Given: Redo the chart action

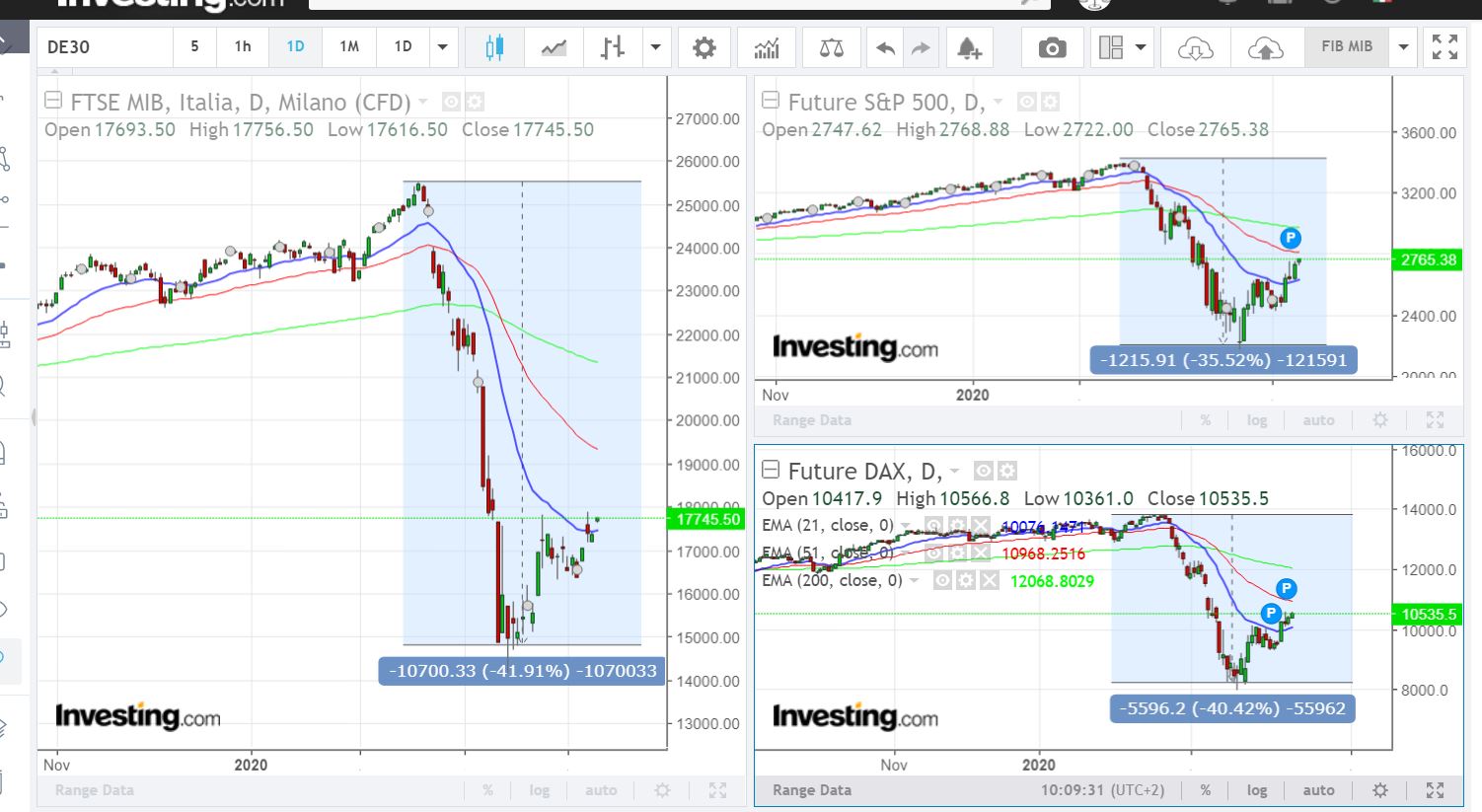Looking at the screenshot, I should click(920, 47).
